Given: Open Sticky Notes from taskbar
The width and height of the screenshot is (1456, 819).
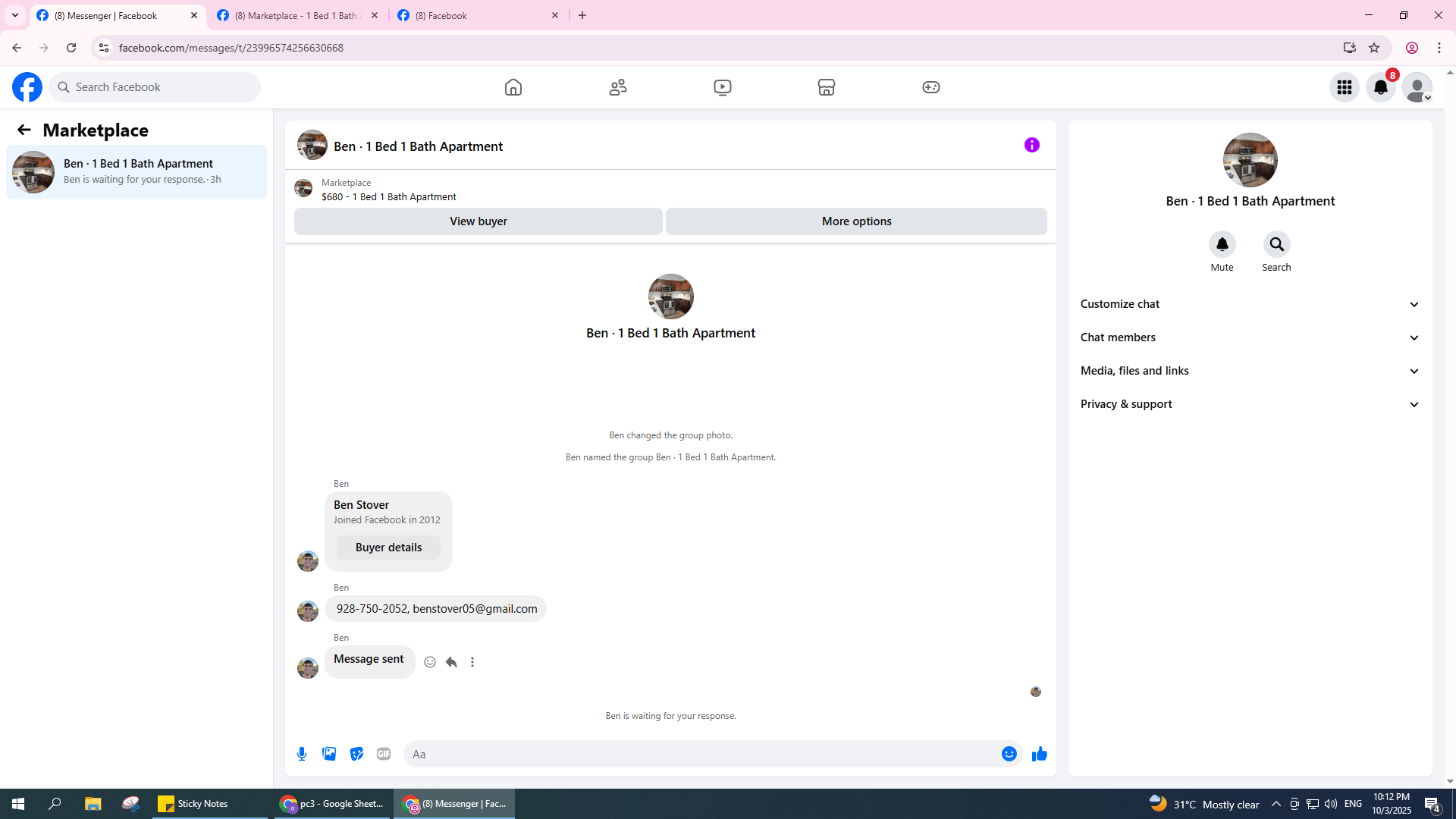Looking at the screenshot, I should coord(210,804).
